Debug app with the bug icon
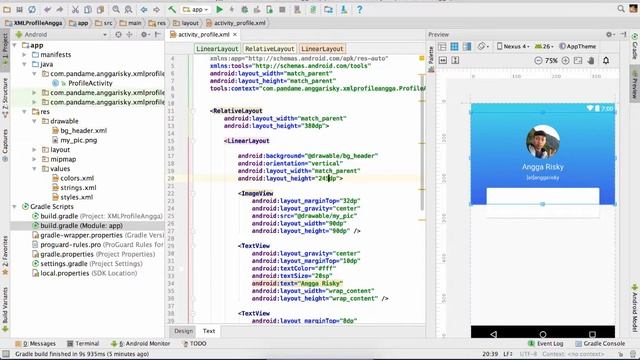The image size is (640, 360). pyautogui.click(x=244, y=9)
